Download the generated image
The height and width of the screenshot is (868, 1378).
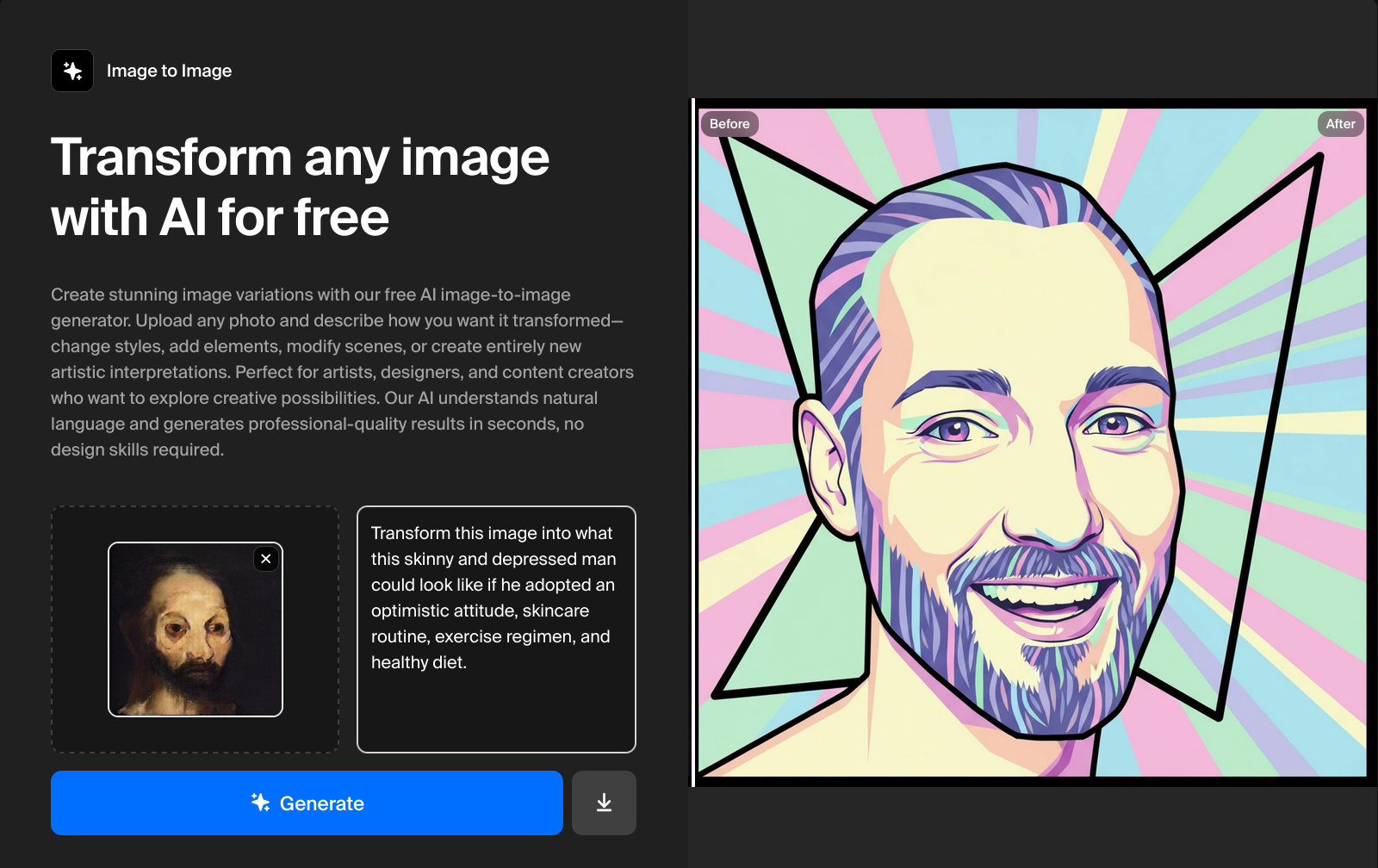604,803
